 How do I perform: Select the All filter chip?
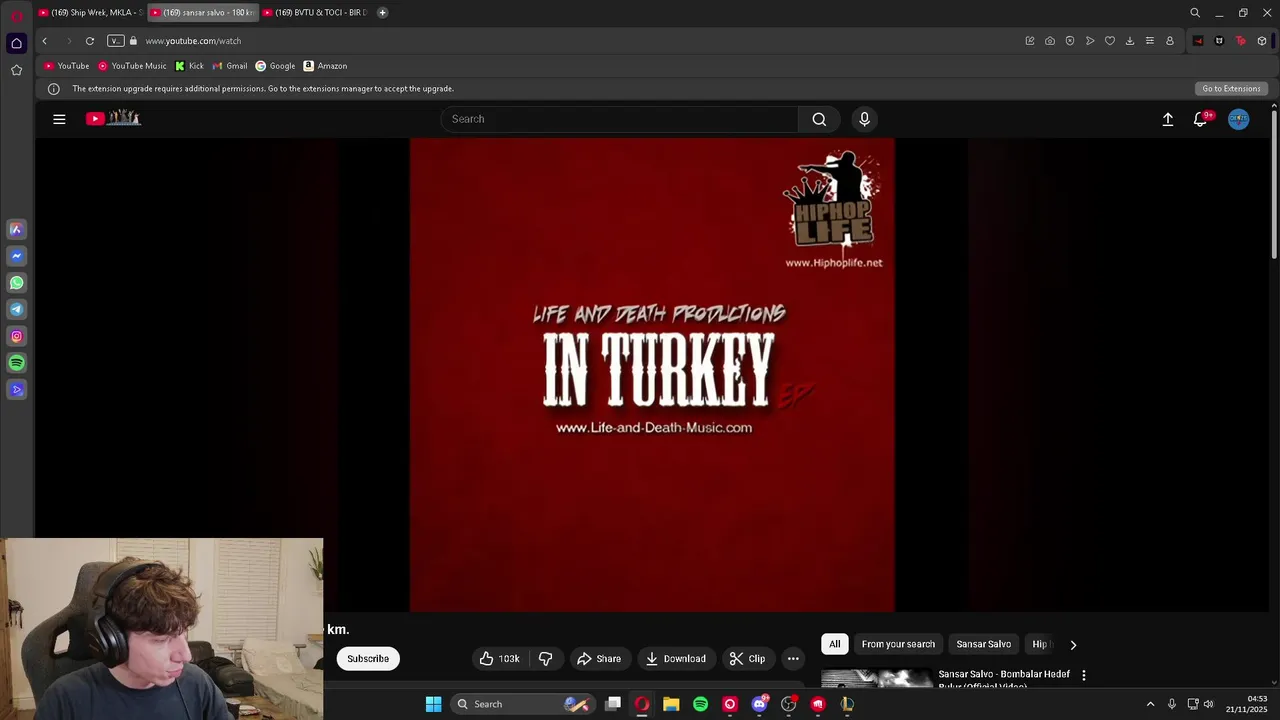click(x=835, y=644)
